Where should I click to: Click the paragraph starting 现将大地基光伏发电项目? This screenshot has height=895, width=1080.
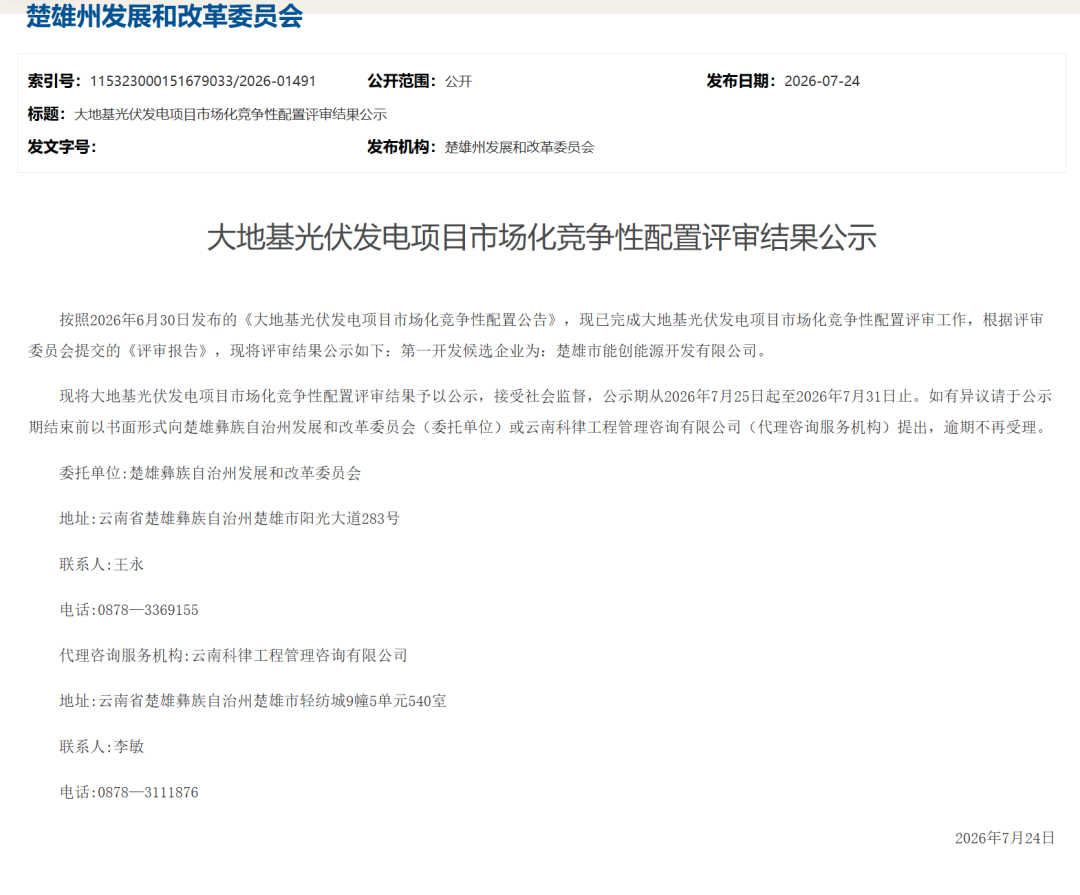click(x=540, y=412)
